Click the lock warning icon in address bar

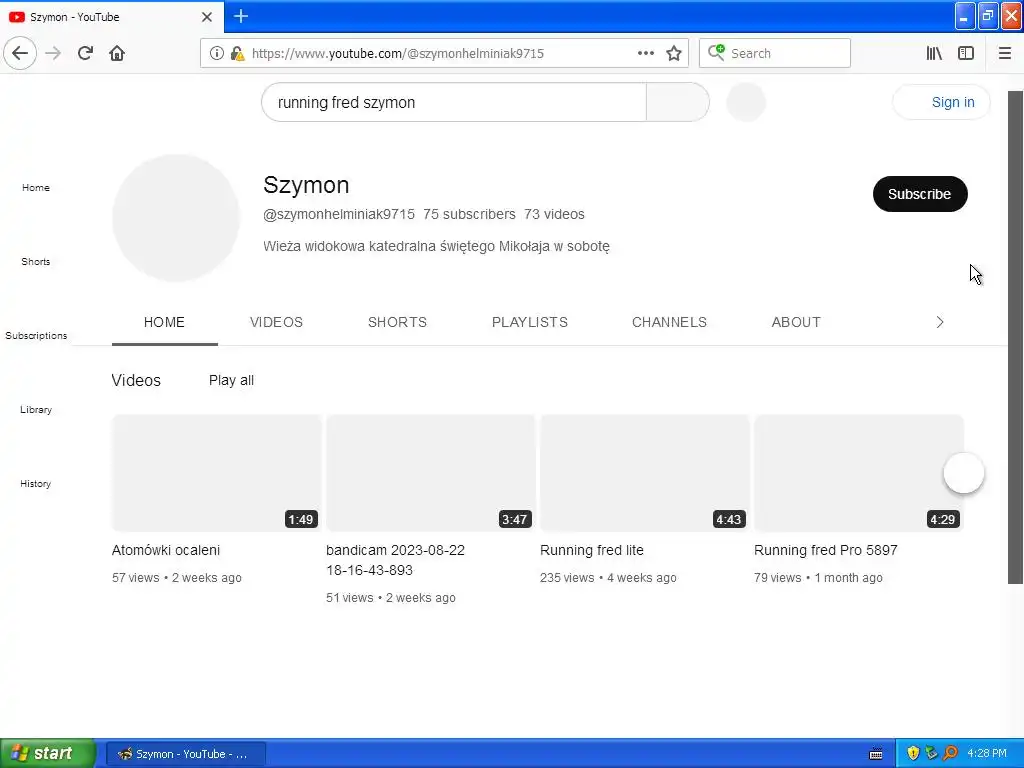click(x=237, y=54)
